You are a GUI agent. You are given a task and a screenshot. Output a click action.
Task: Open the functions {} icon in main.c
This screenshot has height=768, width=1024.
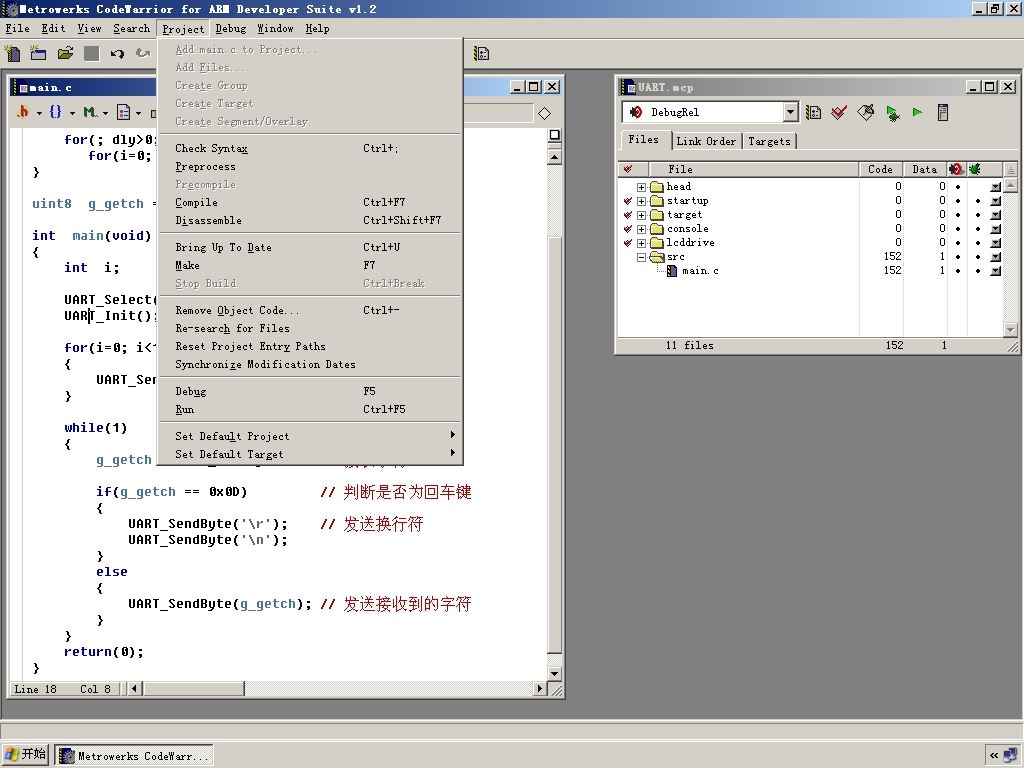click(56, 112)
